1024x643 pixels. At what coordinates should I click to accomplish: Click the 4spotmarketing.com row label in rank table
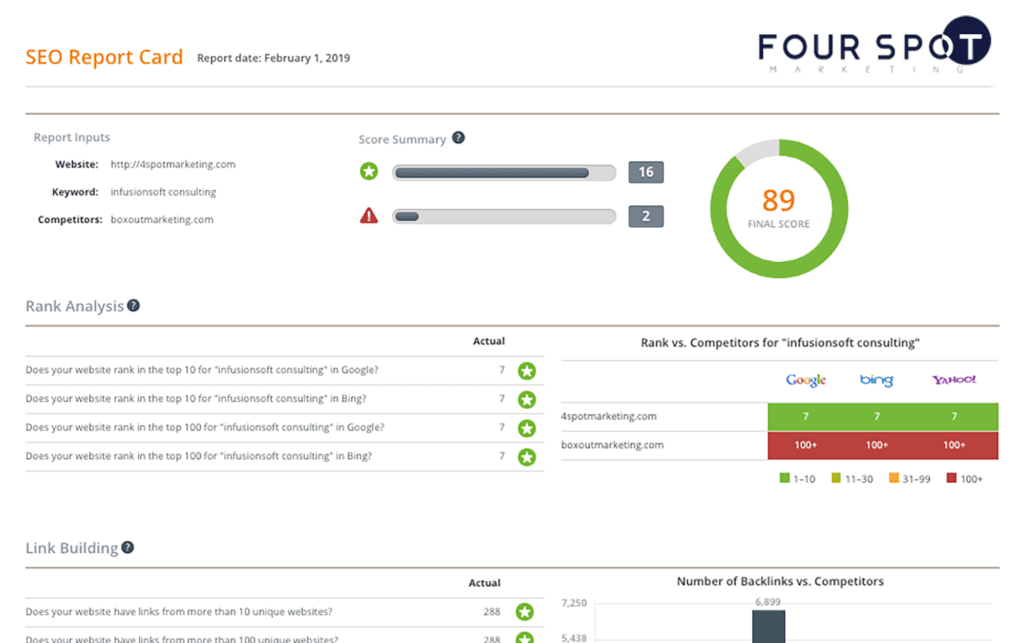pos(609,416)
